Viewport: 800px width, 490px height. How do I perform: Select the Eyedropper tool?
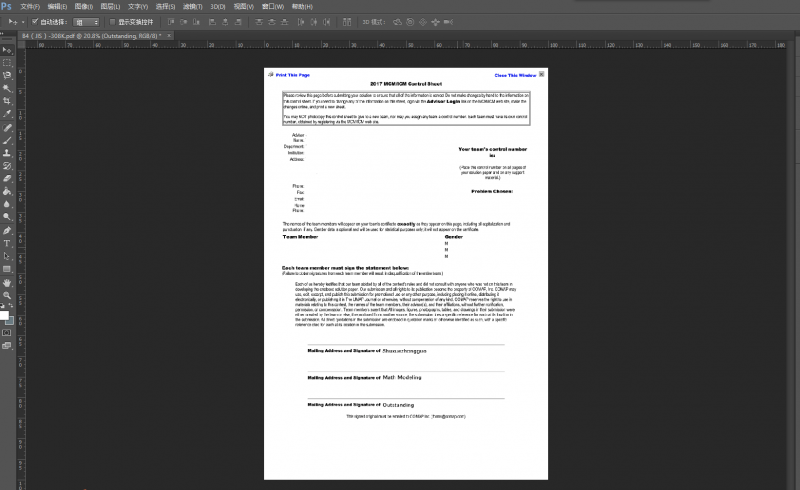(x=7, y=114)
